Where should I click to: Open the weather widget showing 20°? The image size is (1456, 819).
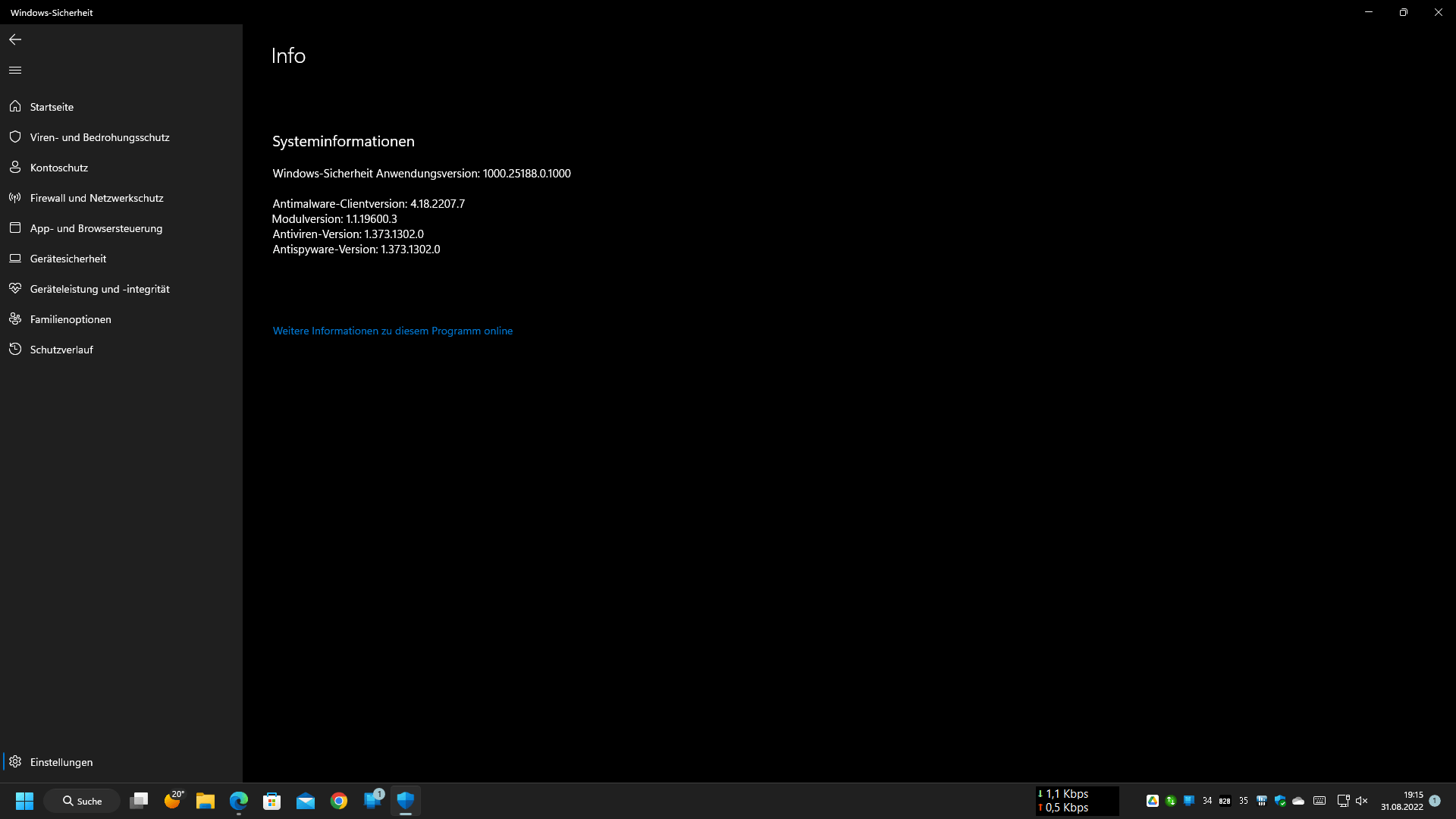174,799
